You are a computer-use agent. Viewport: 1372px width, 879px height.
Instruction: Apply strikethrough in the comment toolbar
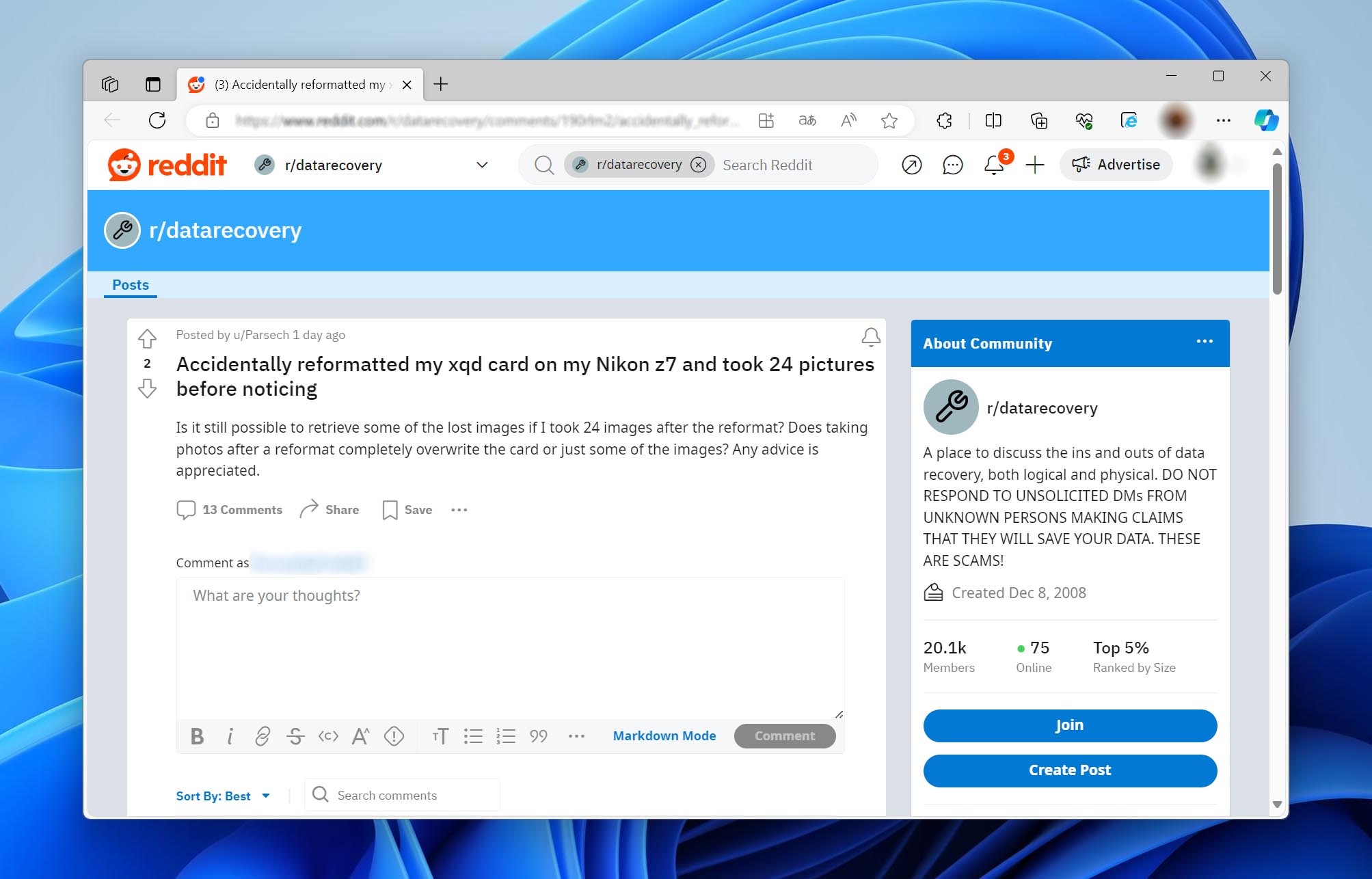(295, 736)
